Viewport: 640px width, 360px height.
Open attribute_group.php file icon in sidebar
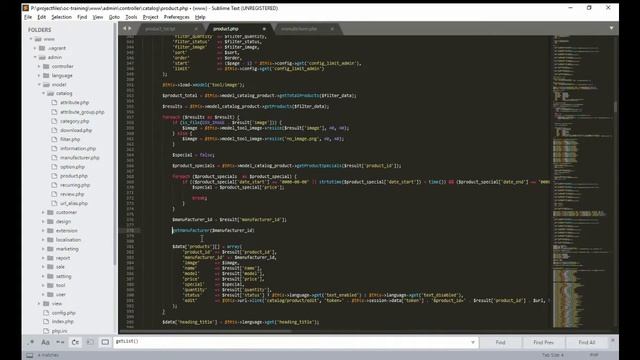(54, 112)
